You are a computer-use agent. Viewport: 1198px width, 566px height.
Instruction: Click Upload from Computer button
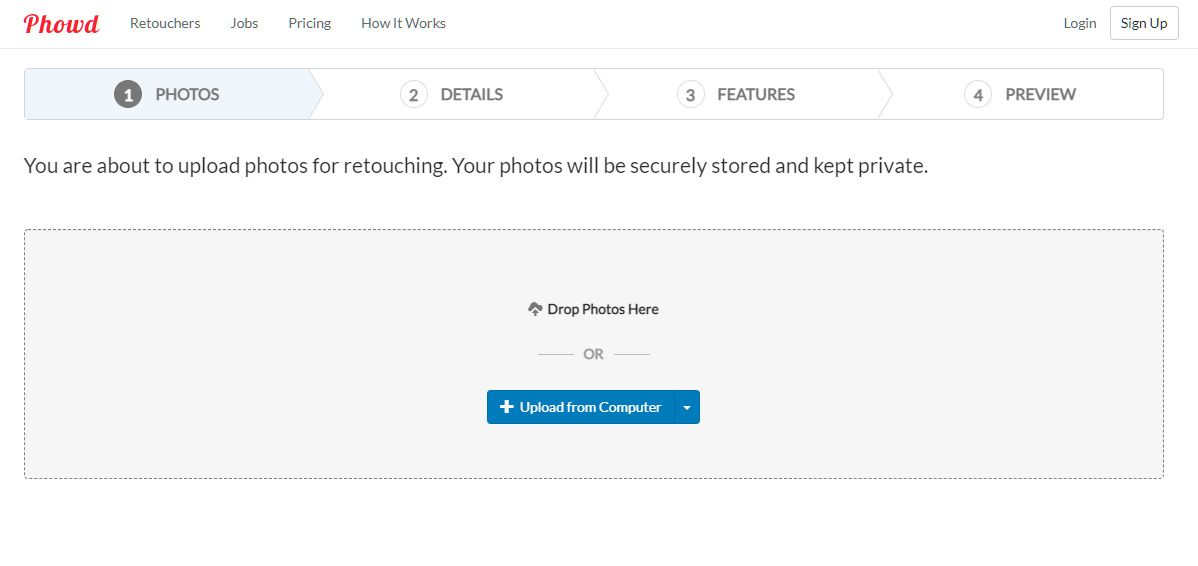click(x=581, y=407)
